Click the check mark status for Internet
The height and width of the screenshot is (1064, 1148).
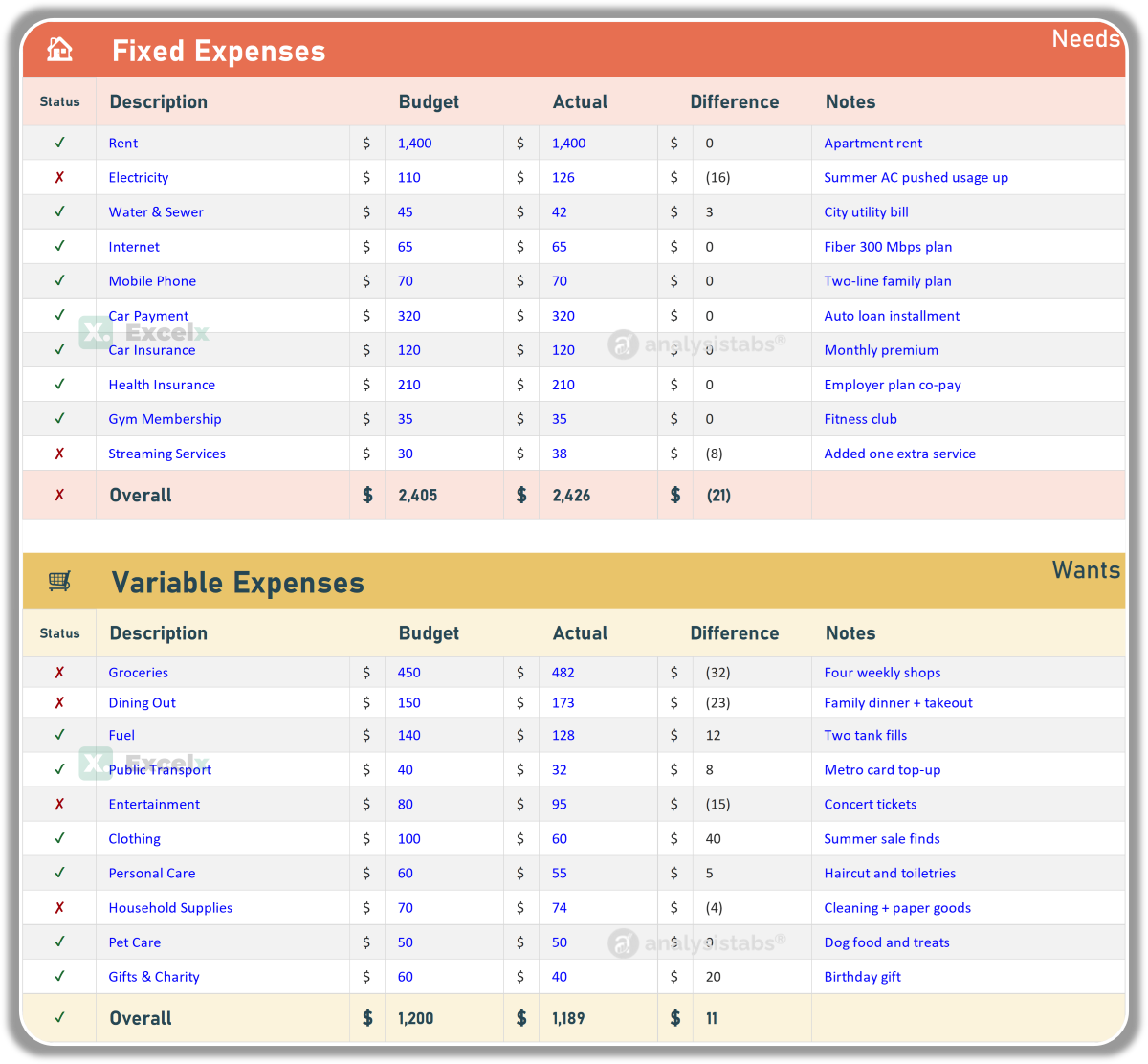(x=59, y=246)
